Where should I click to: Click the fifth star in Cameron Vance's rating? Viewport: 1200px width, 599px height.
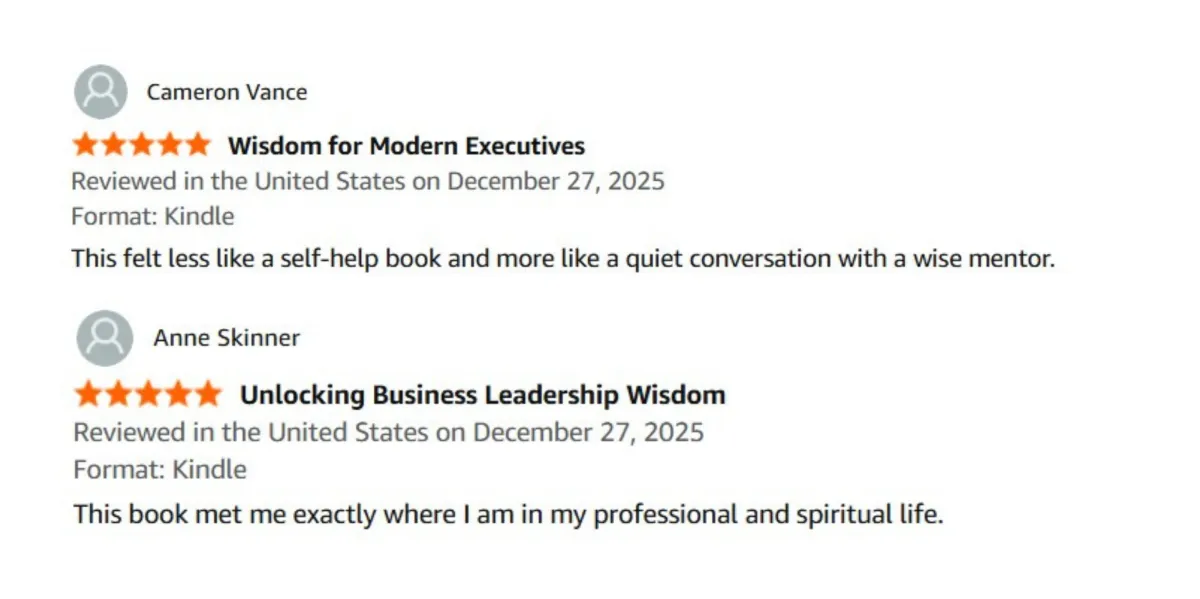point(197,145)
